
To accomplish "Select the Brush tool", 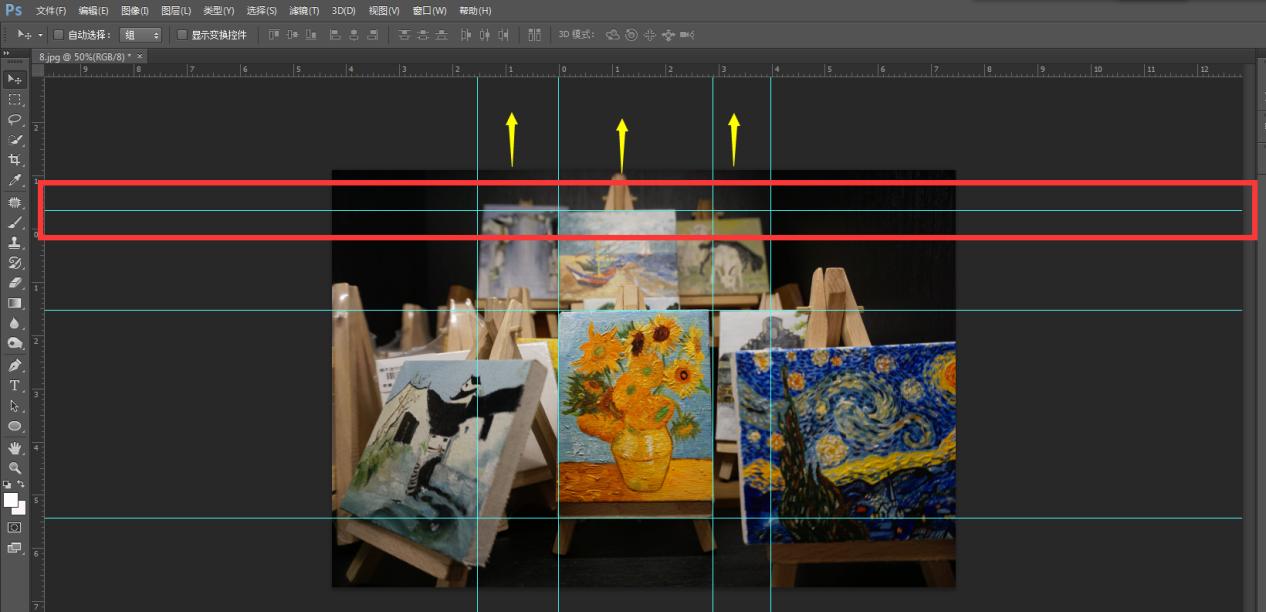I will [x=15, y=222].
